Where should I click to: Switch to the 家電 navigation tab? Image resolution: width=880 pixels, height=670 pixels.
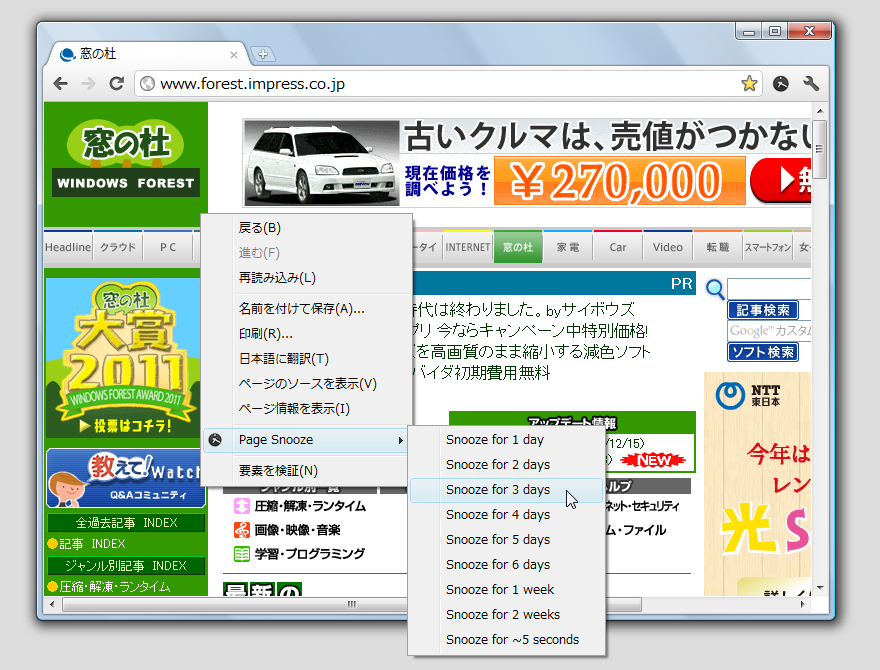pos(568,247)
